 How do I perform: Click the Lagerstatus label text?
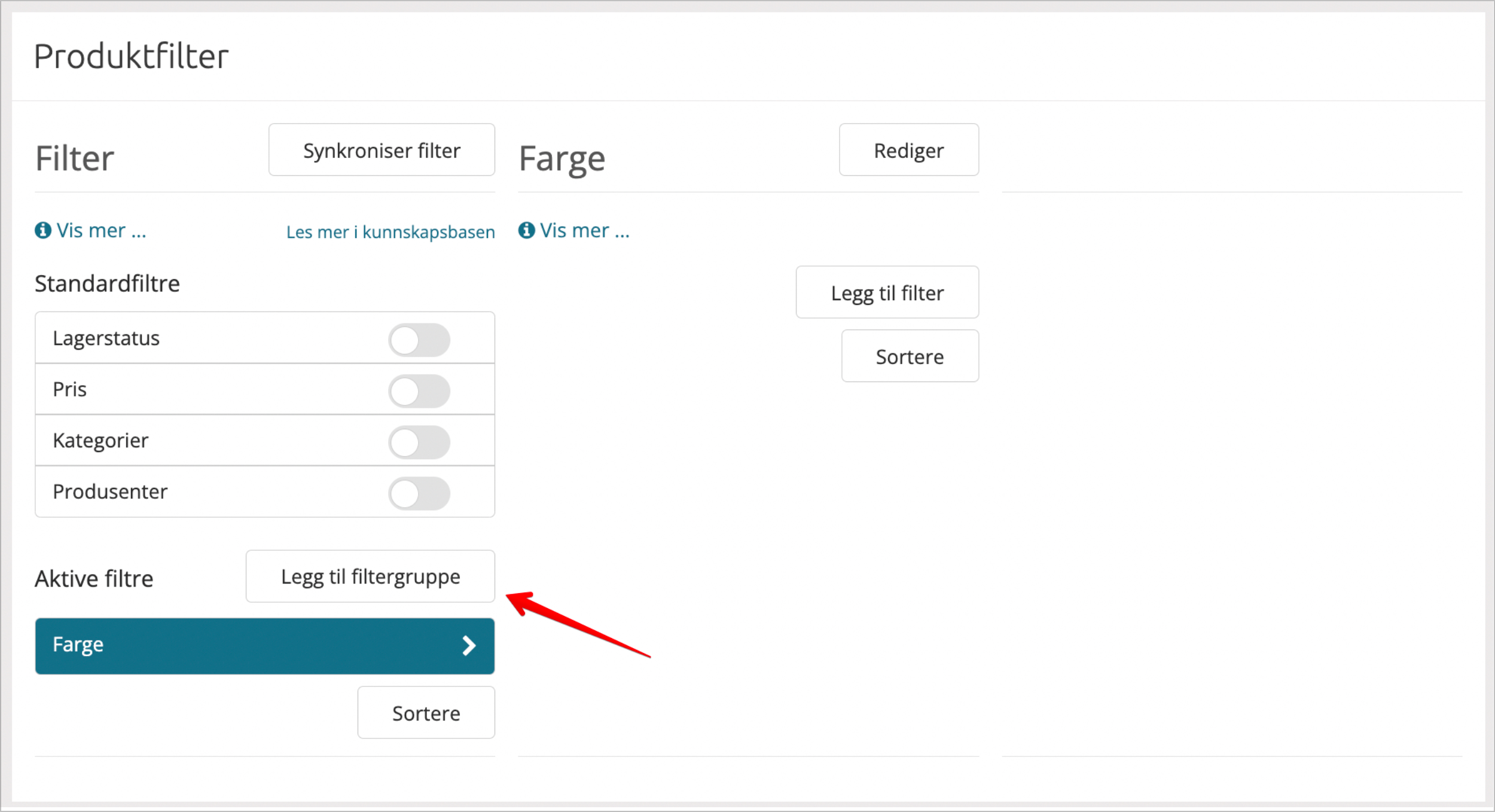(106, 338)
